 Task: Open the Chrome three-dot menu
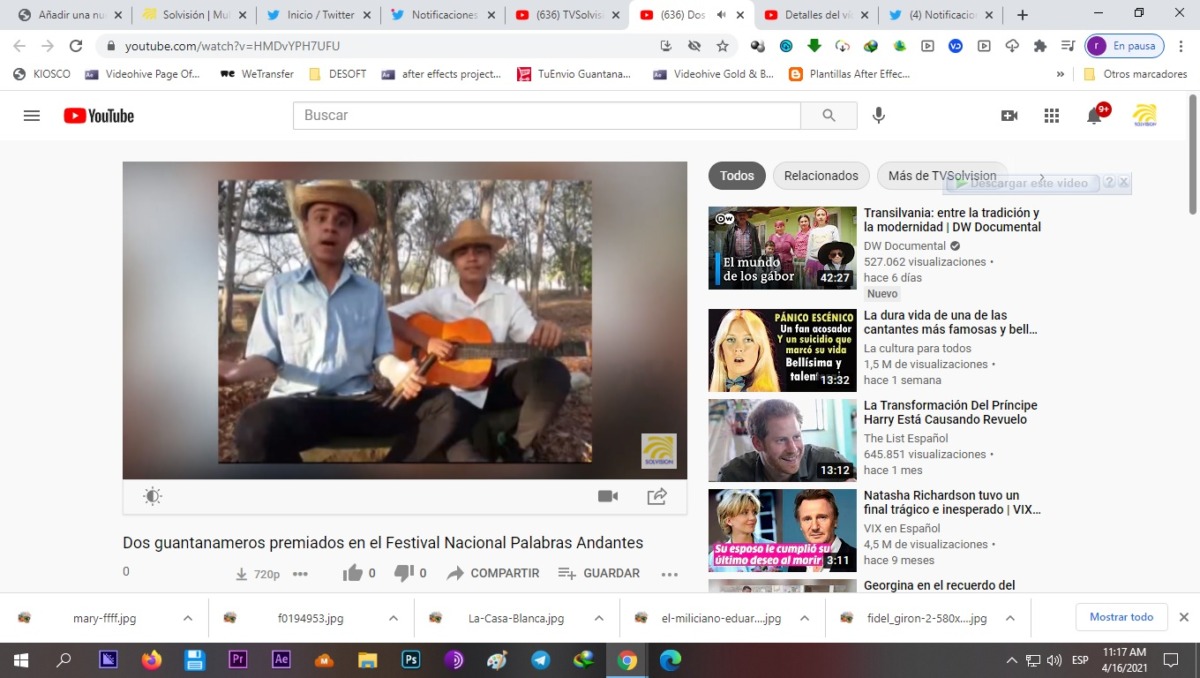pyautogui.click(x=1179, y=46)
